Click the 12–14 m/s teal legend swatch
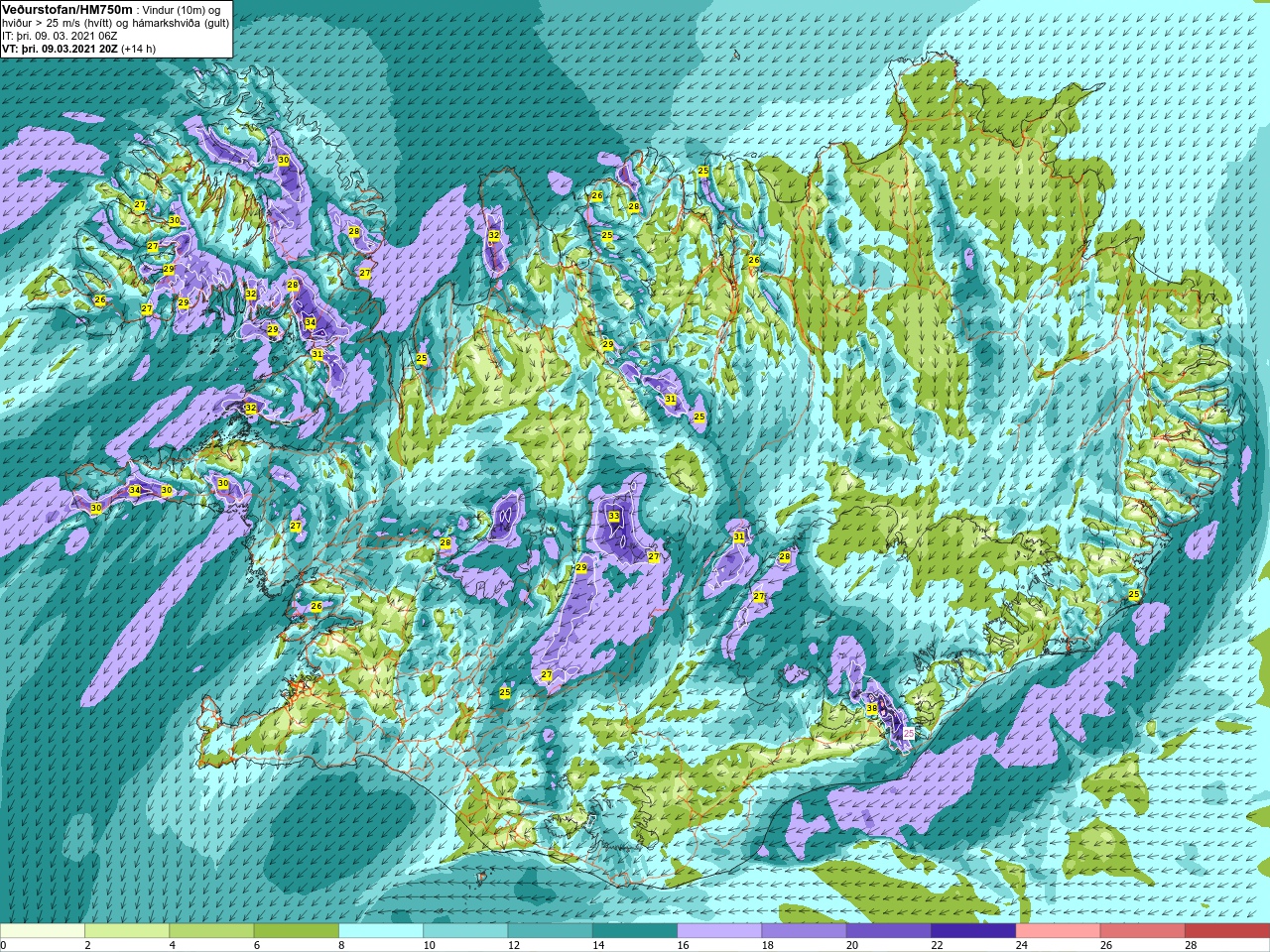The image size is (1270, 952). point(550,931)
